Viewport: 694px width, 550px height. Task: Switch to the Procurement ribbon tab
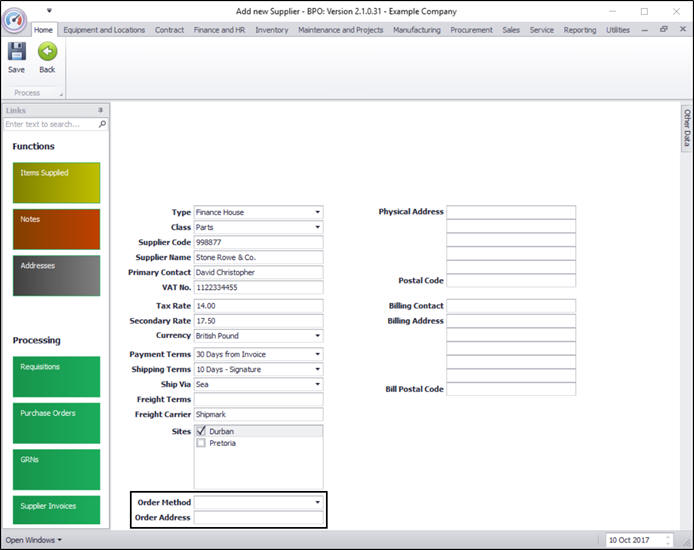[471, 30]
